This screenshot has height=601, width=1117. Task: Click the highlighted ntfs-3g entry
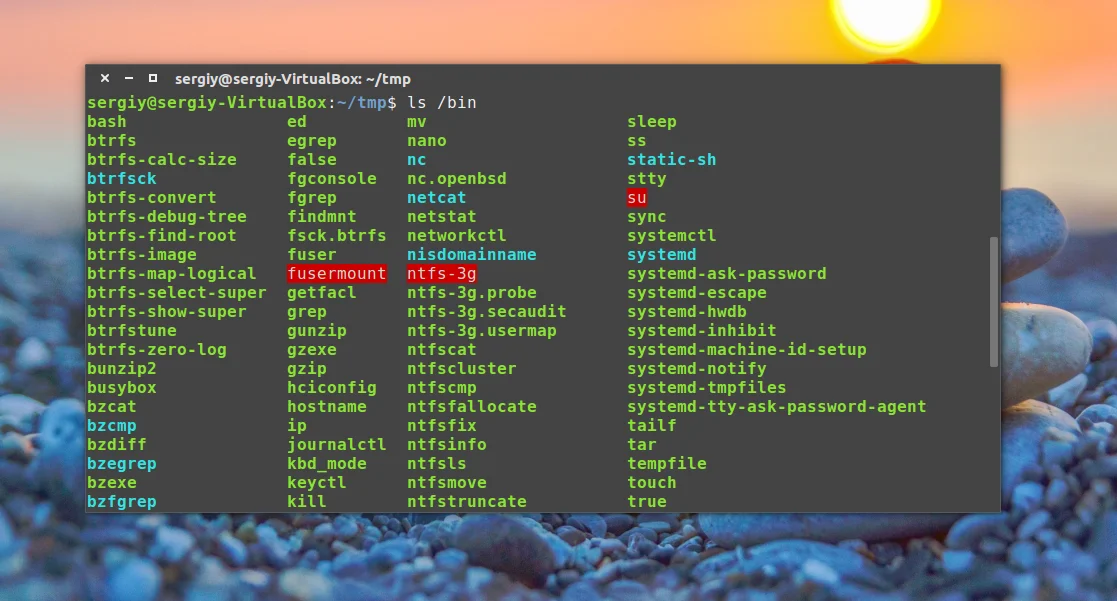[442, 273]
